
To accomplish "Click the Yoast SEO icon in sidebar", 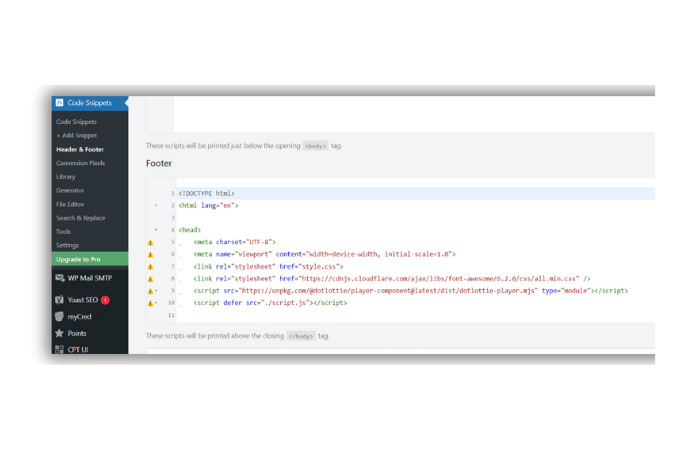I will pos(59,300).
